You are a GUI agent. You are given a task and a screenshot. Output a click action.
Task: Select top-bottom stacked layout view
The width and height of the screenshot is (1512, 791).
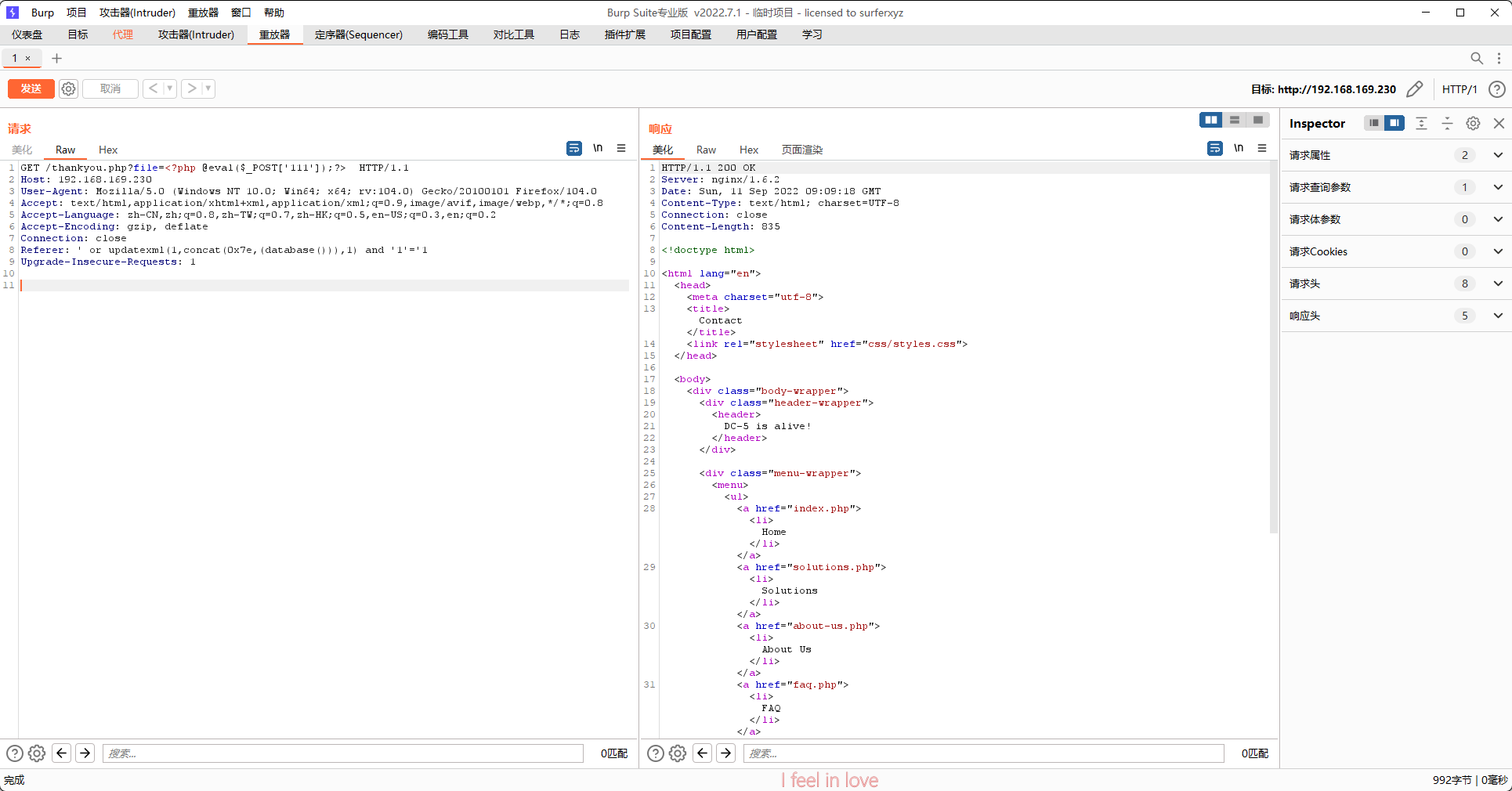click(1235, 120)
